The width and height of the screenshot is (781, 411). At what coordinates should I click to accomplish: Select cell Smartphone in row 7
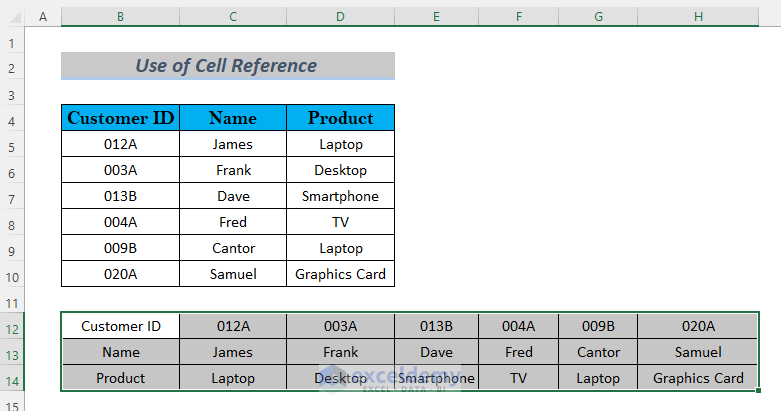click(x=340, y=196)
